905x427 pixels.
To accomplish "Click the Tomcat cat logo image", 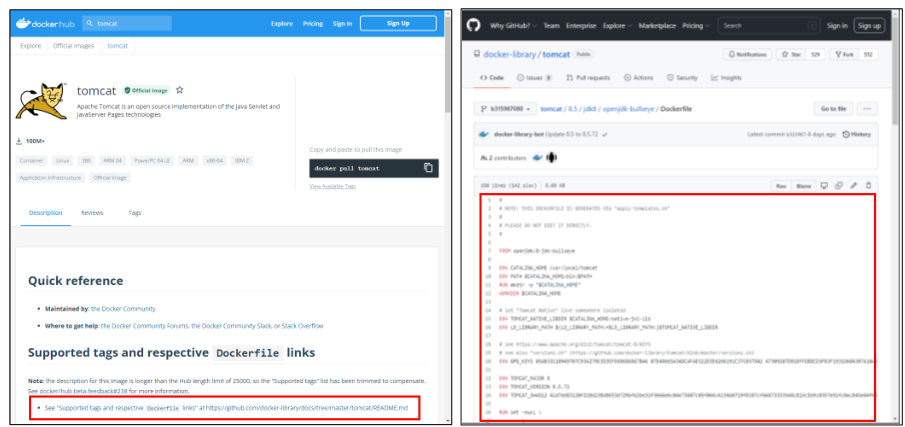I will (x=41, y=100).
